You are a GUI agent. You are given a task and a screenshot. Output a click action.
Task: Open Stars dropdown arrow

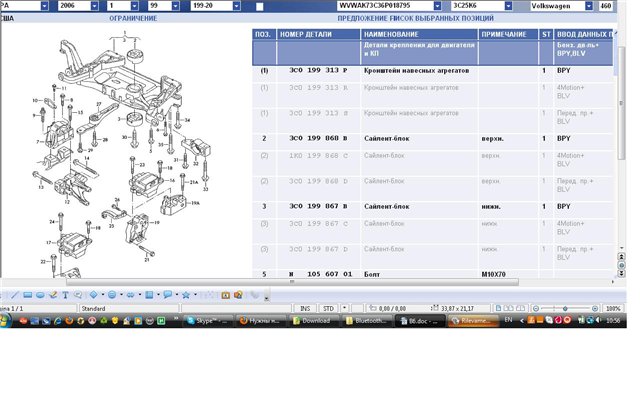(195, 295)
